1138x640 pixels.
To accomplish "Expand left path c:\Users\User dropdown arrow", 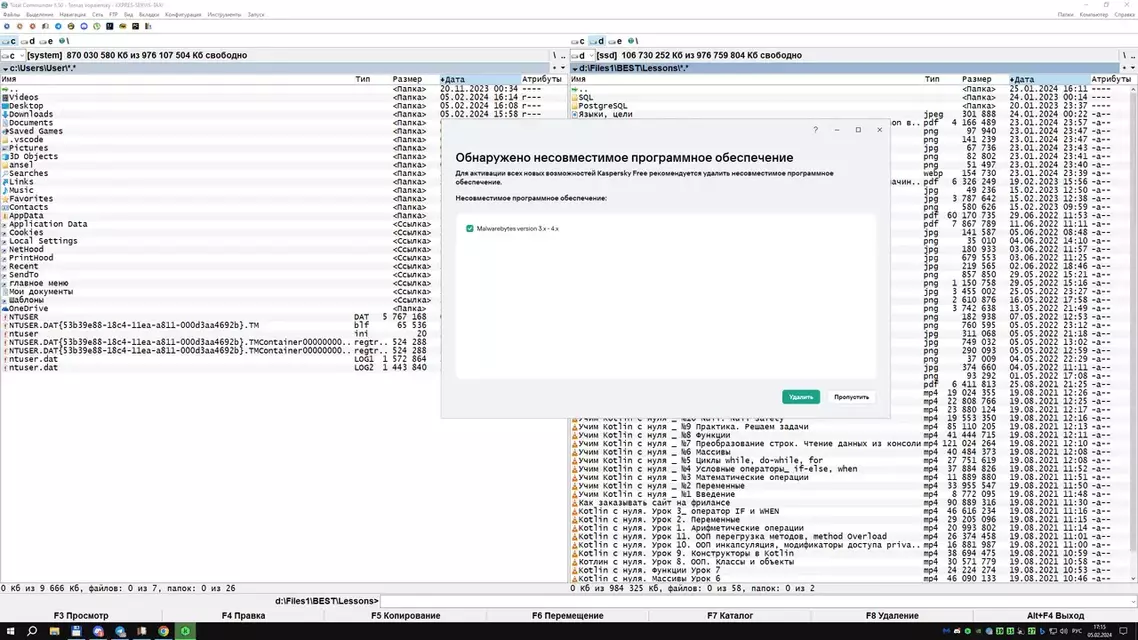I will (5, 69).
